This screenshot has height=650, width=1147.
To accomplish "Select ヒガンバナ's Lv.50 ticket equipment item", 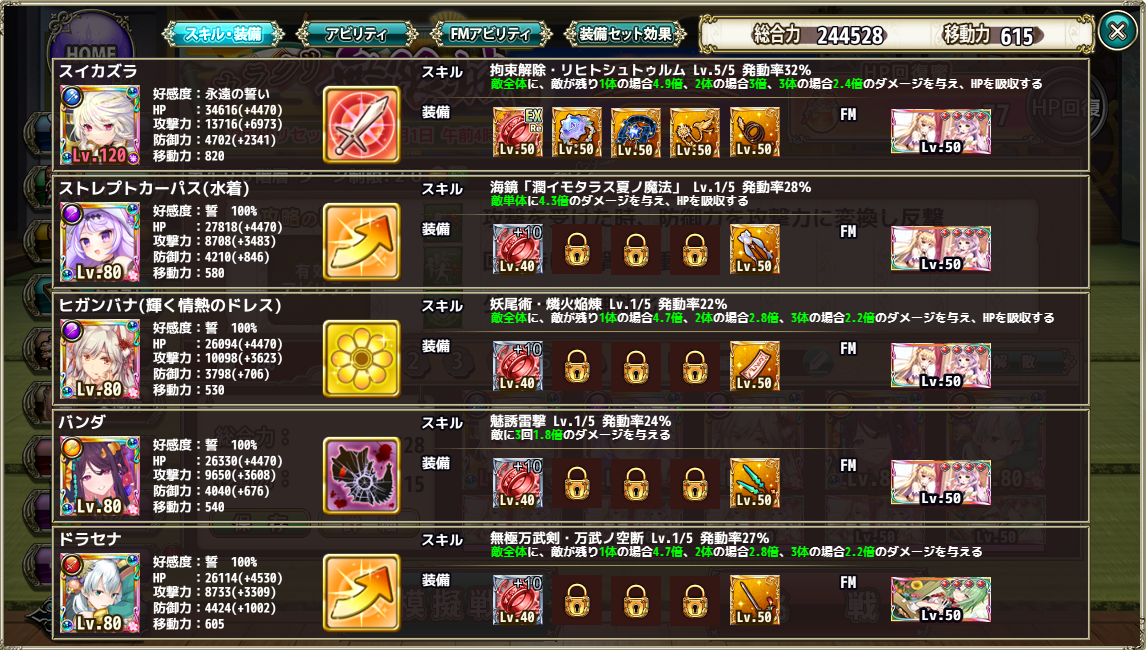I will click(754, 366).
